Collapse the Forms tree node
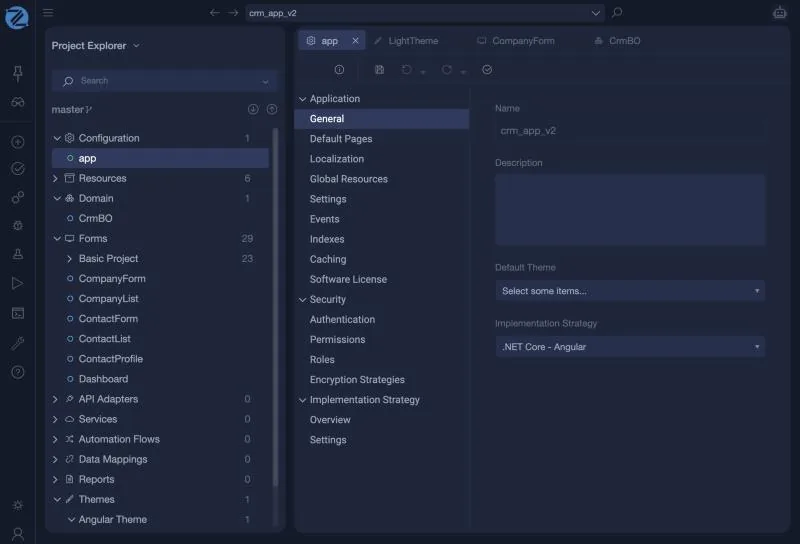Viewport: 800px width, 544px height. pos(57,239)
